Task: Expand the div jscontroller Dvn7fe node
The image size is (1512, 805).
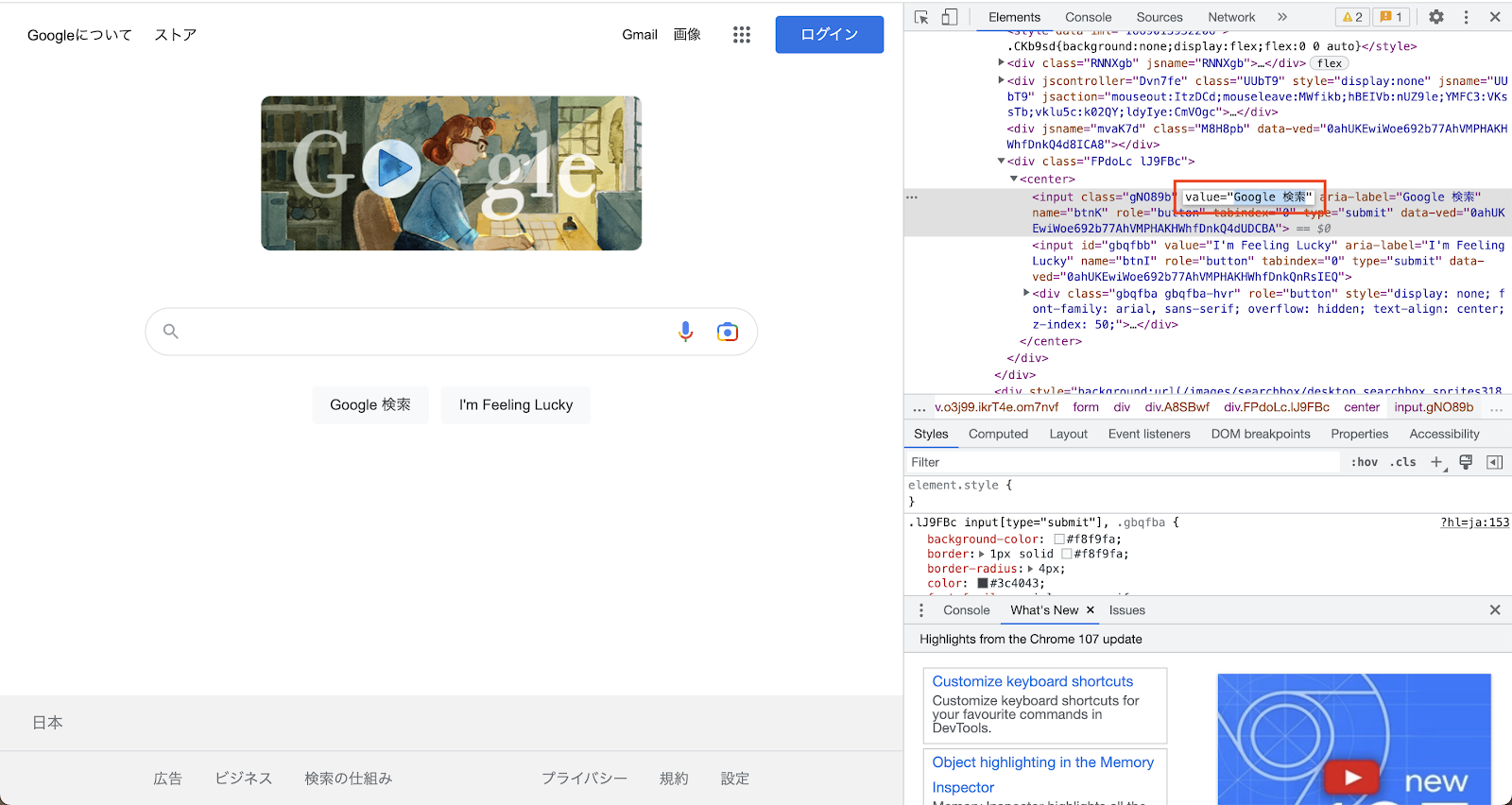Action: point(1002,80)
